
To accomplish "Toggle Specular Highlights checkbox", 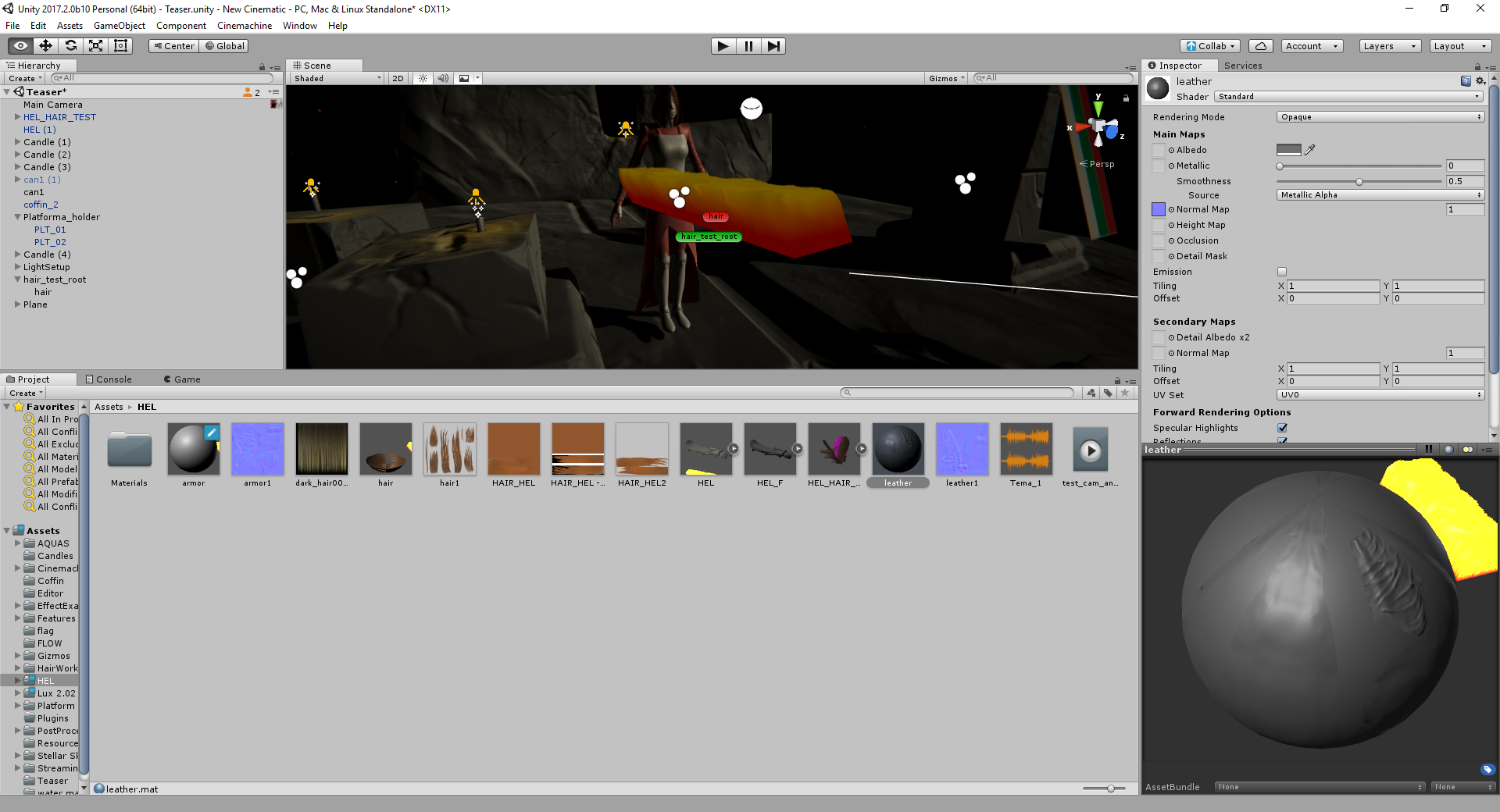I will (x=1282, y=428).
